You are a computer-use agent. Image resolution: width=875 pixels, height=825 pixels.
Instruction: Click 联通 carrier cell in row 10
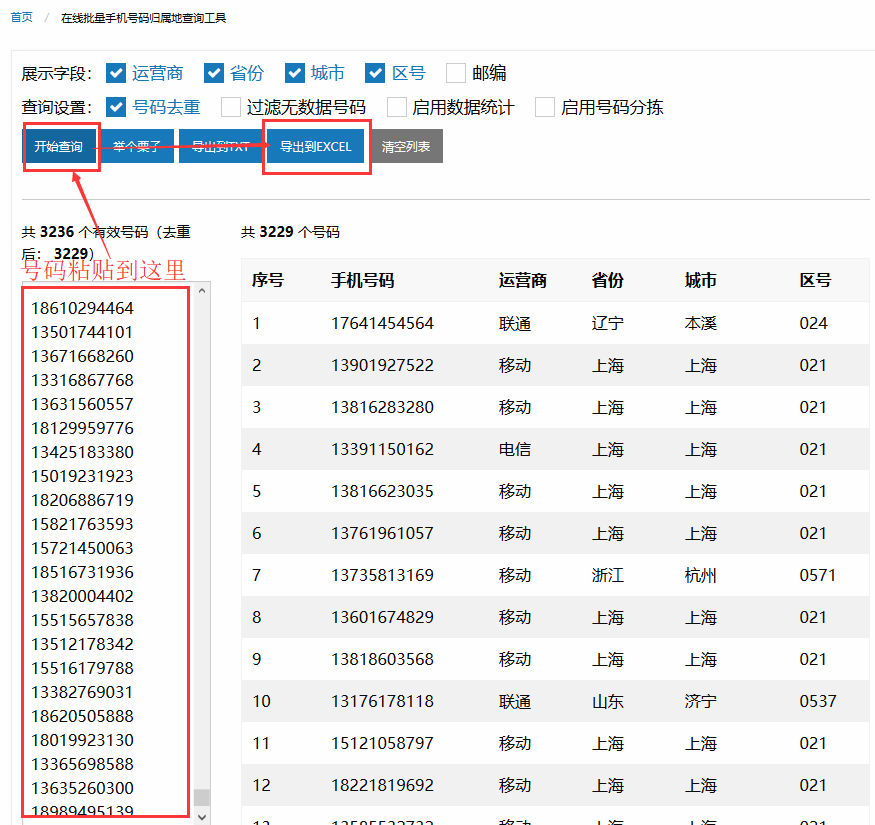(515, 701)
